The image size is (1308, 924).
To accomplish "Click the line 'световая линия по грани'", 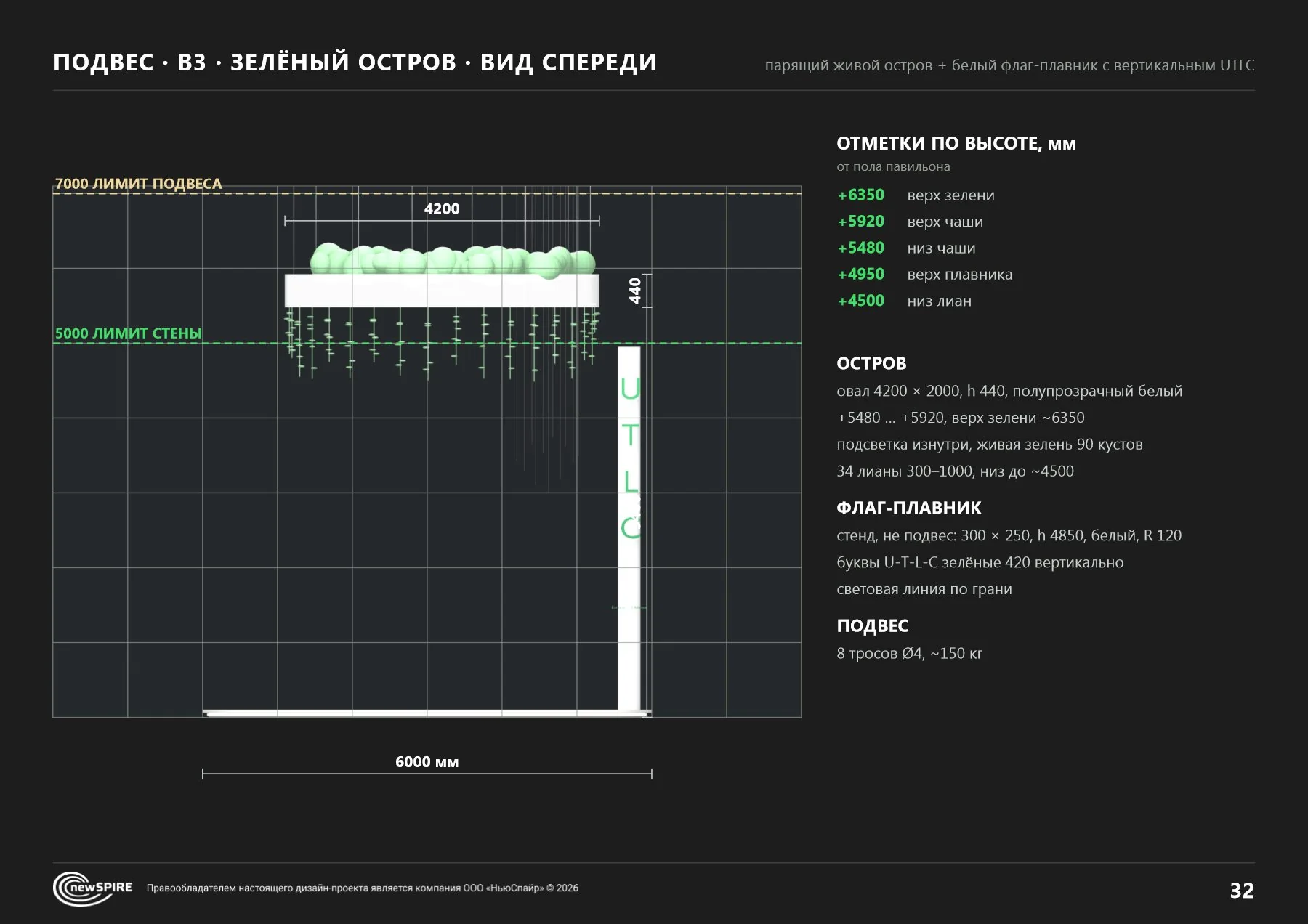I will (924, 589).
